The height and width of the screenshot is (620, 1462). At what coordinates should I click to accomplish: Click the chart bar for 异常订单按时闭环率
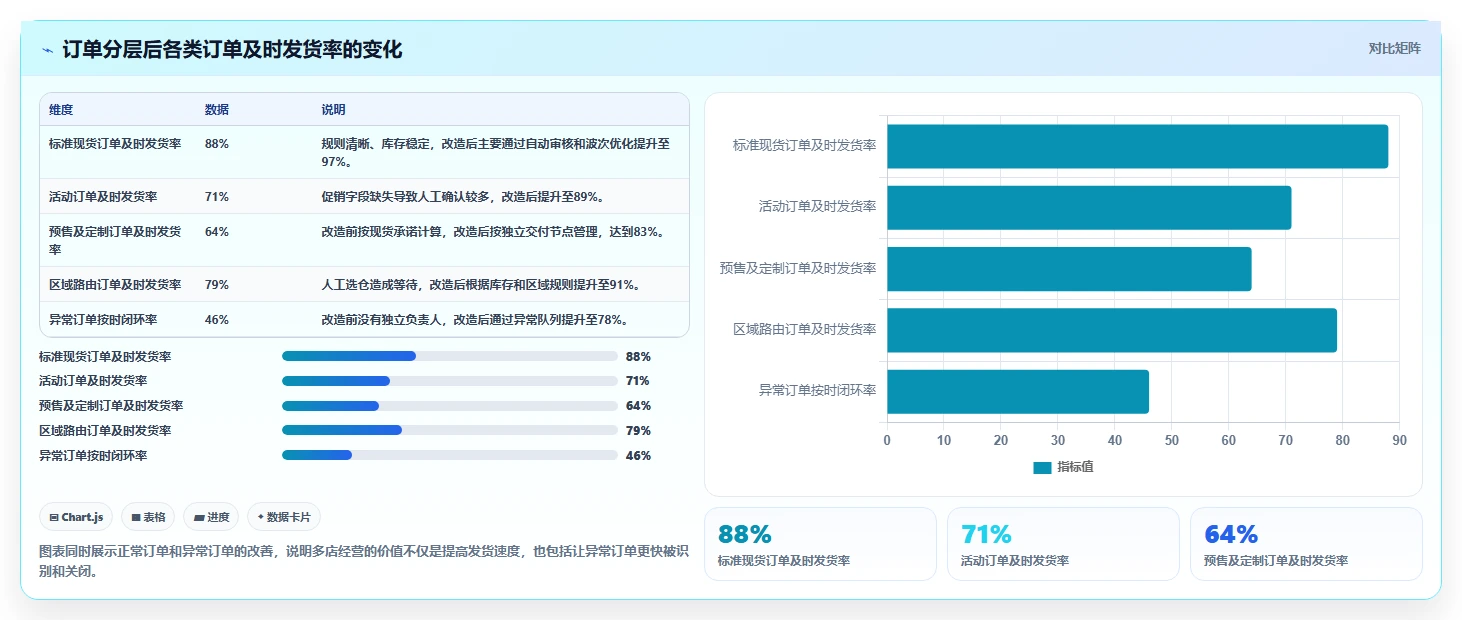pos(1018,392)
